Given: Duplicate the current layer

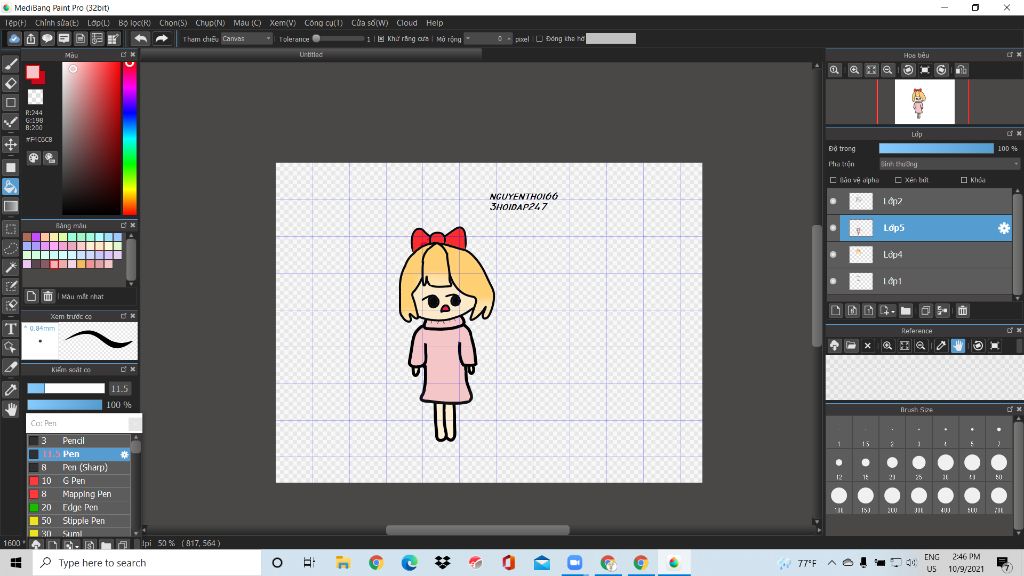Looking at the screenshot, I should (925, 311).
